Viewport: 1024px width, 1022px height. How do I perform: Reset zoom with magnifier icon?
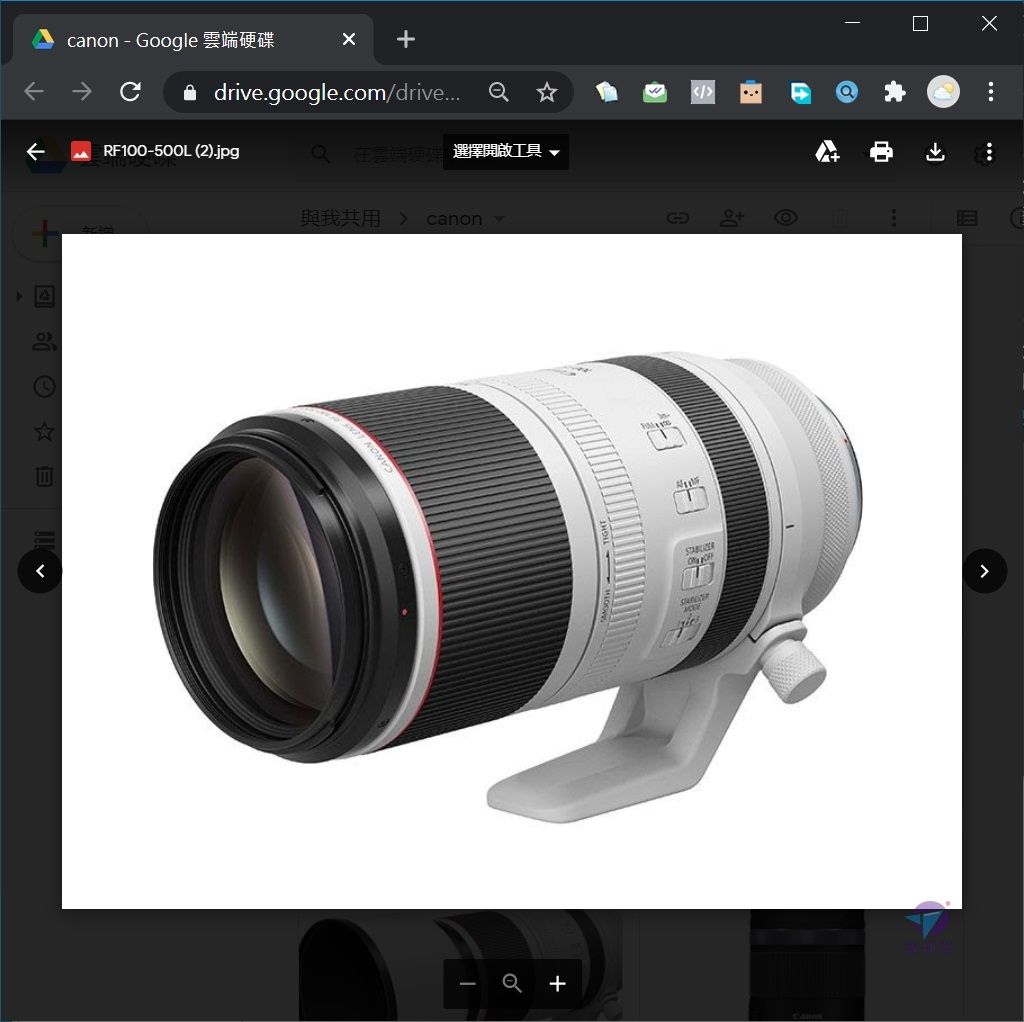point(512,983)
